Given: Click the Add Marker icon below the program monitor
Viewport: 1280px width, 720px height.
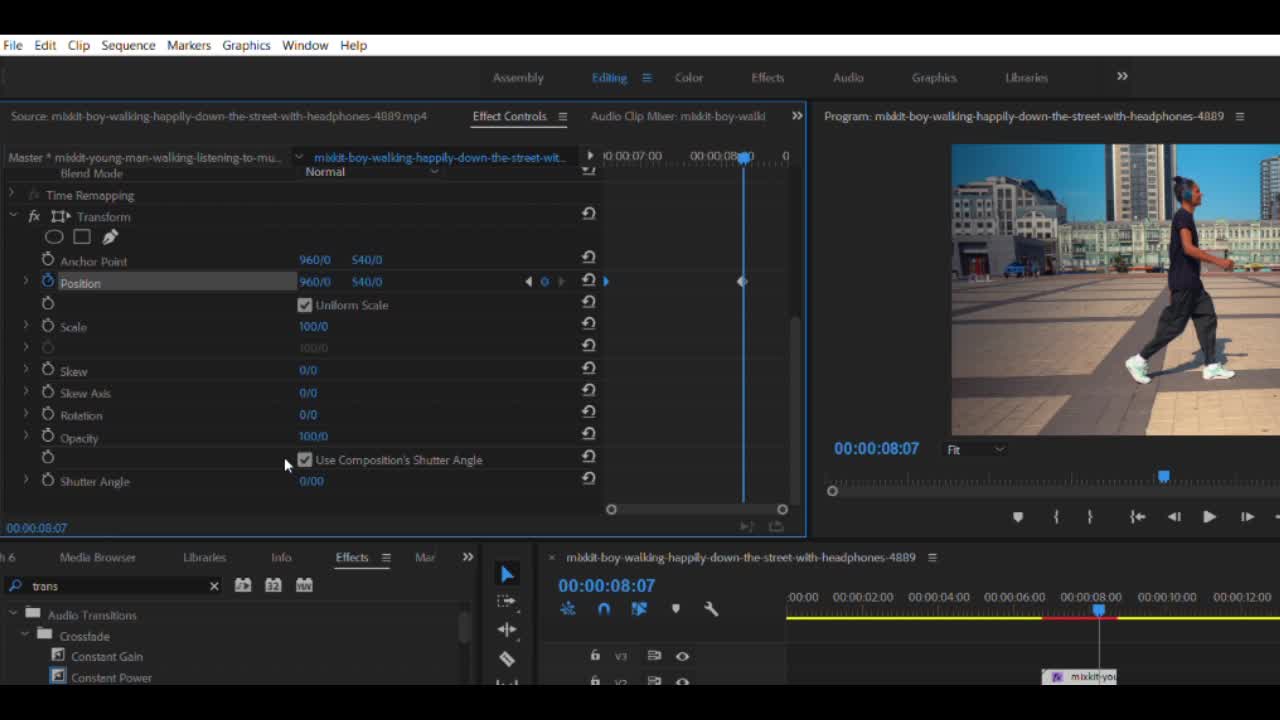Looking at the screenshot, I should pyautogui.click(x=1018, y=517).
